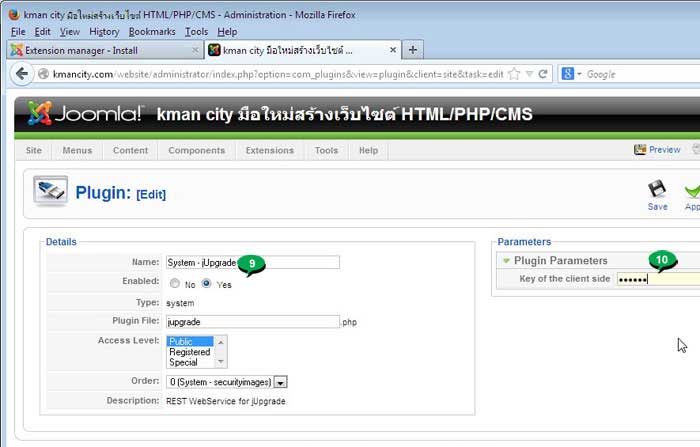Click the Google search engine icon
Viewport: 700px width, 447px height.
tap(567, 74)
